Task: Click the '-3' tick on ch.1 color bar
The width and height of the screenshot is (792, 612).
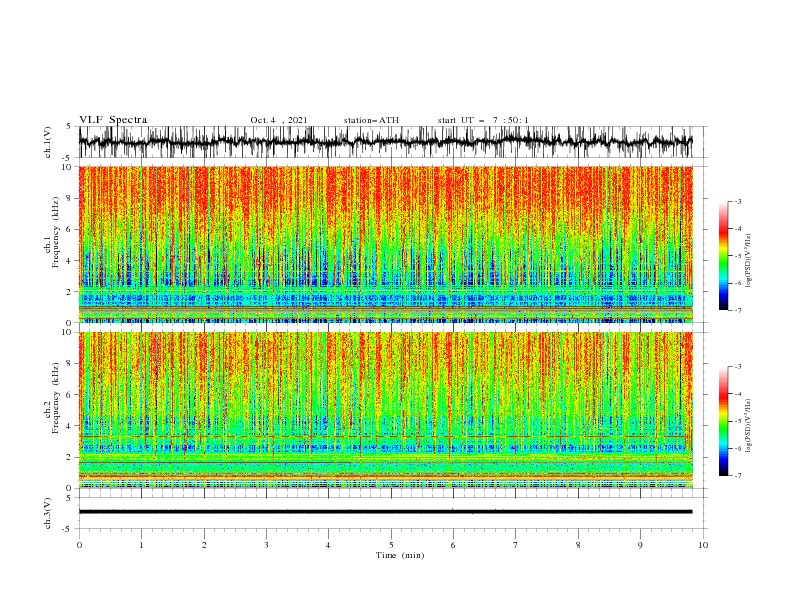Action: (x=737, y=201)
